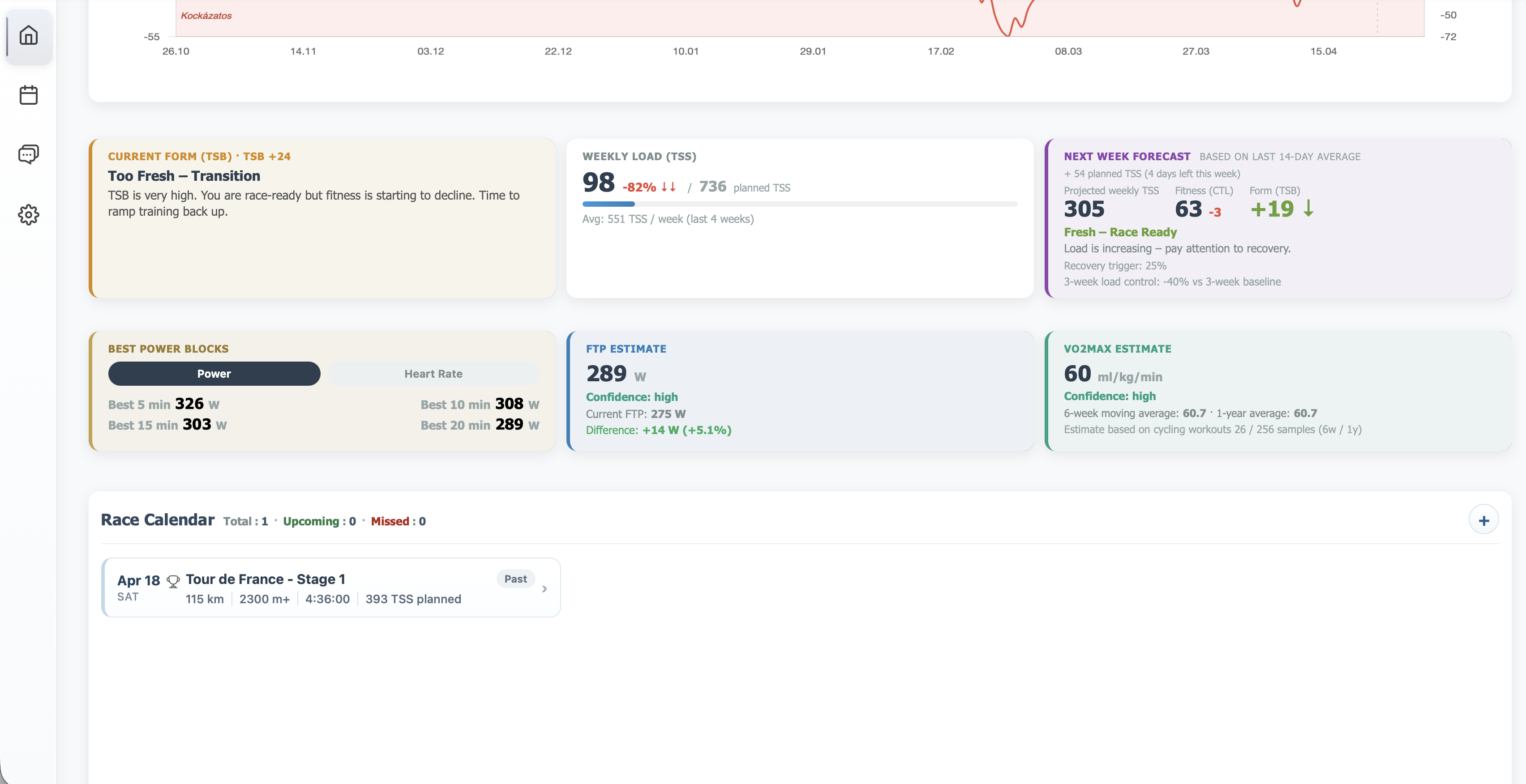Filter races by Upcoming count
This screenshot has height=784, width=1526.
(319, 521)
